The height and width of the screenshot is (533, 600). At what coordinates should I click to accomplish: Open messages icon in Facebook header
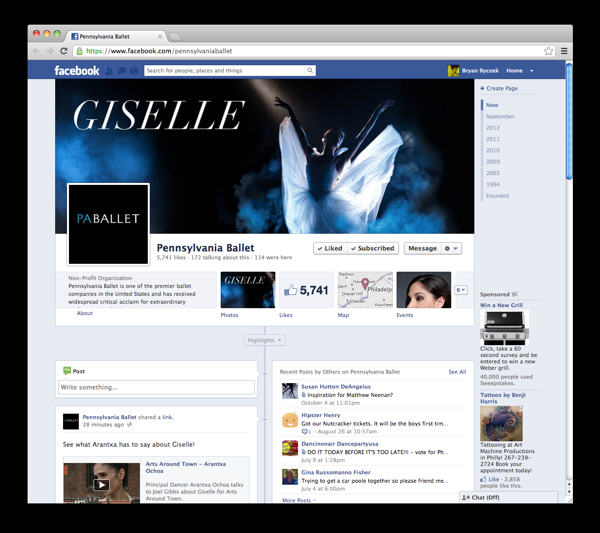[x=122, y=71]
